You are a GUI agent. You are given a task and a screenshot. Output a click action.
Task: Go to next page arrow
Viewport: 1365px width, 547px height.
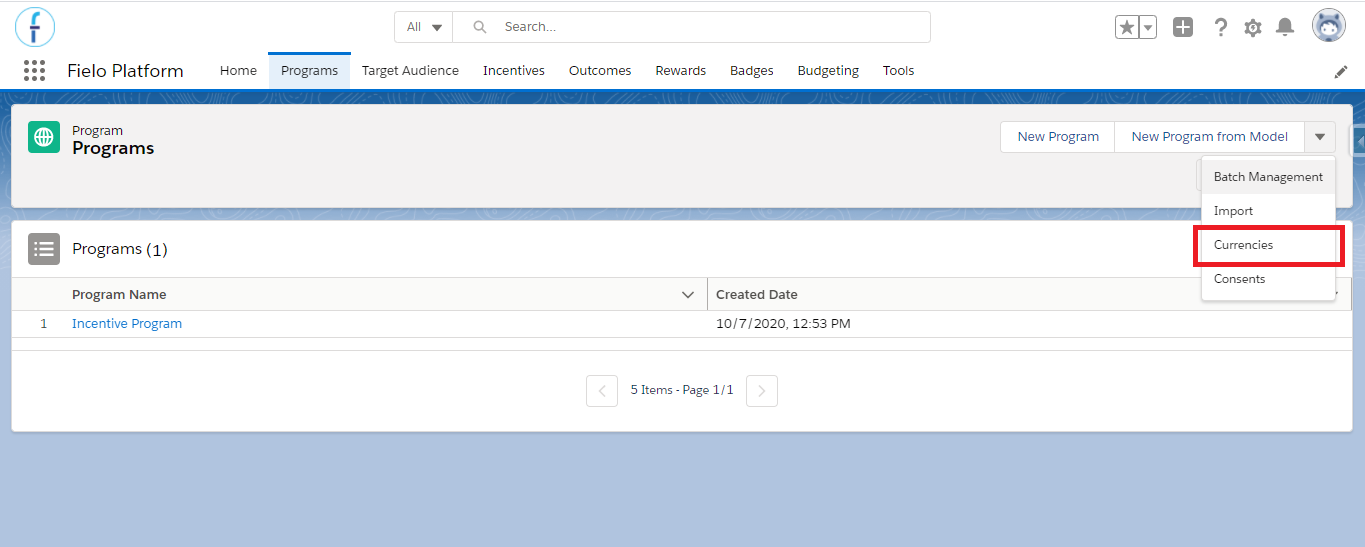click(x=762, y=391)
